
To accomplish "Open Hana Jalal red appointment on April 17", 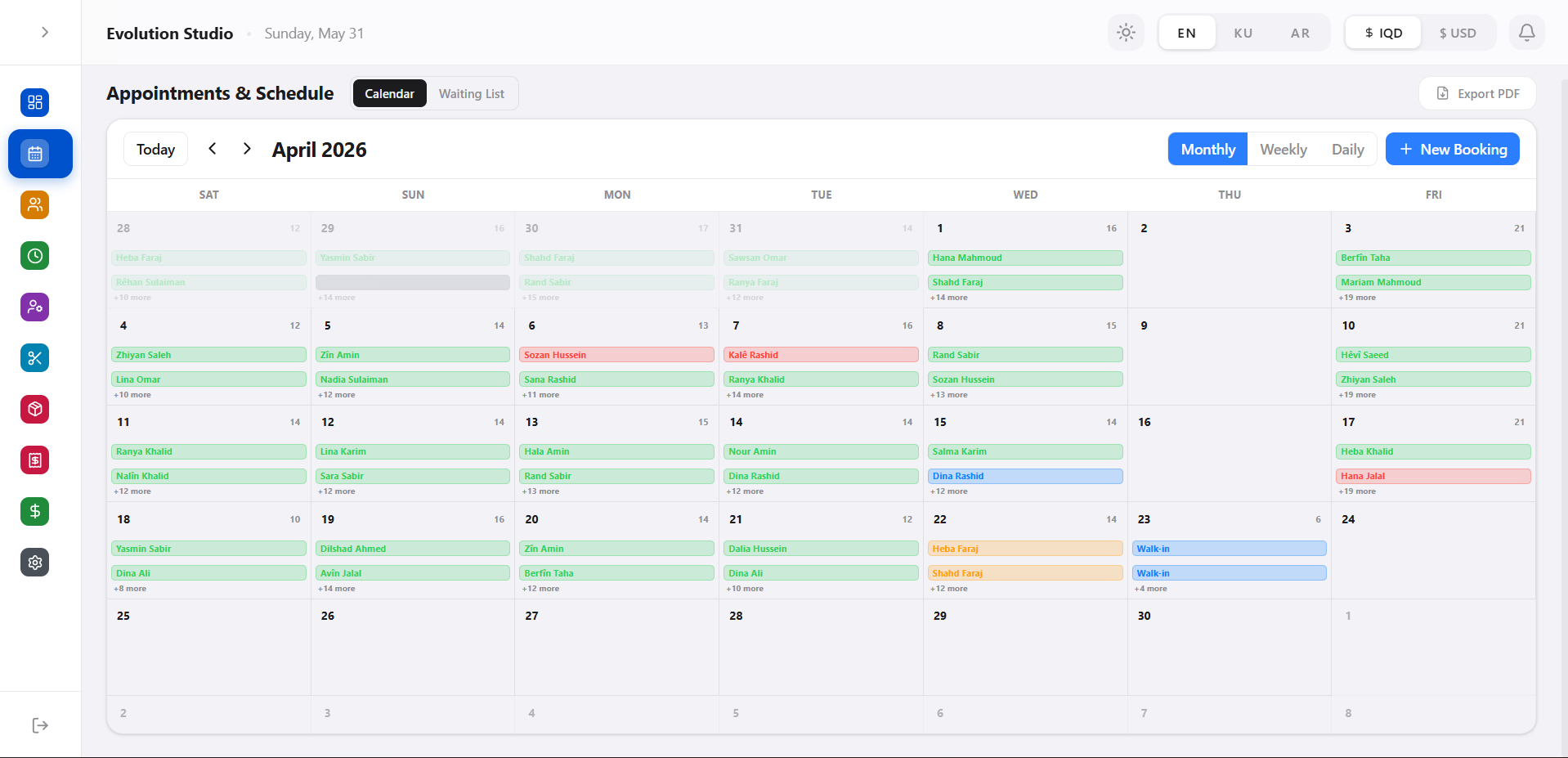I will (1433, 476).
